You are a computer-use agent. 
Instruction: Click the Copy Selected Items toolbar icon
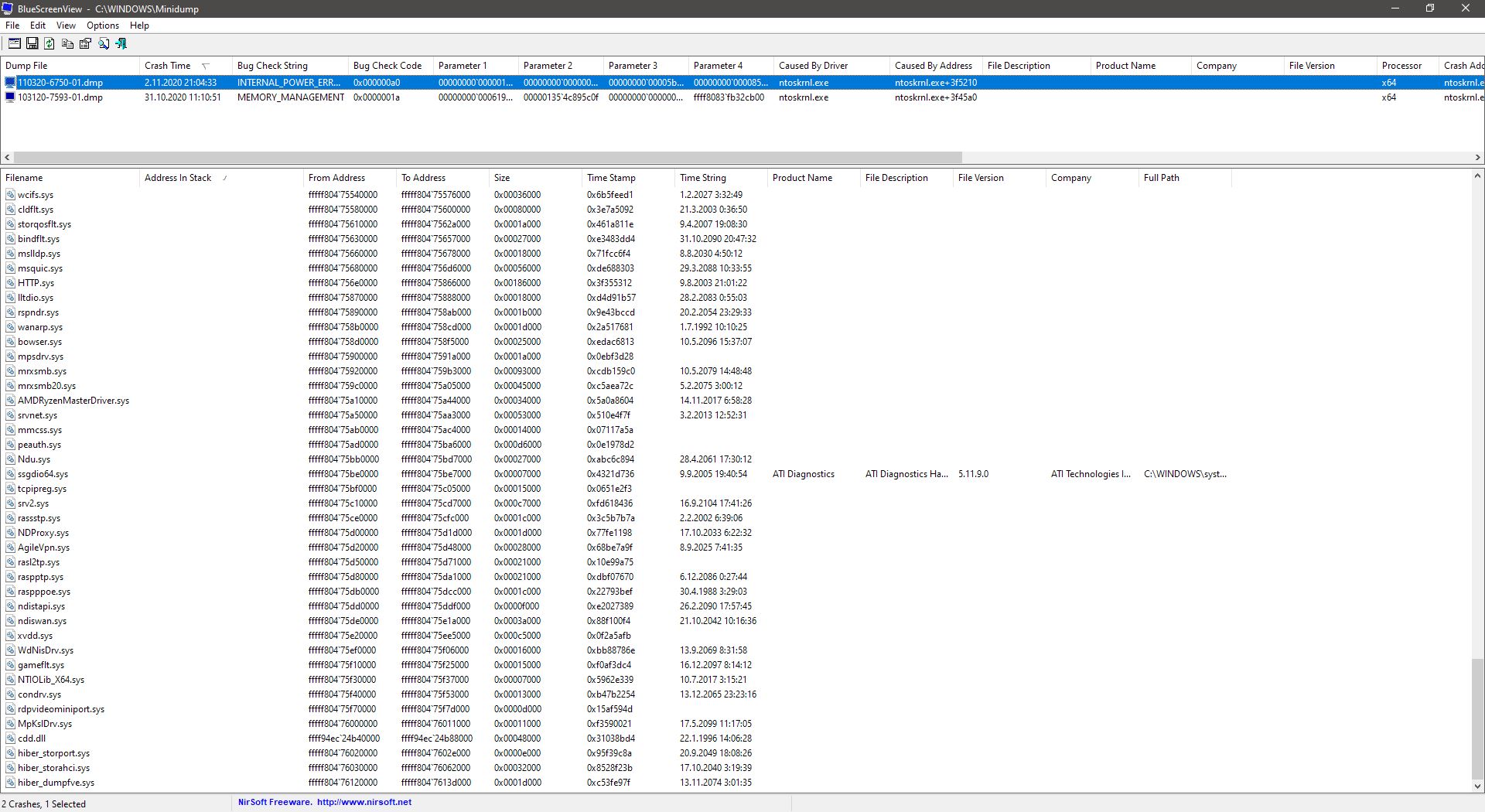point(67,44)
